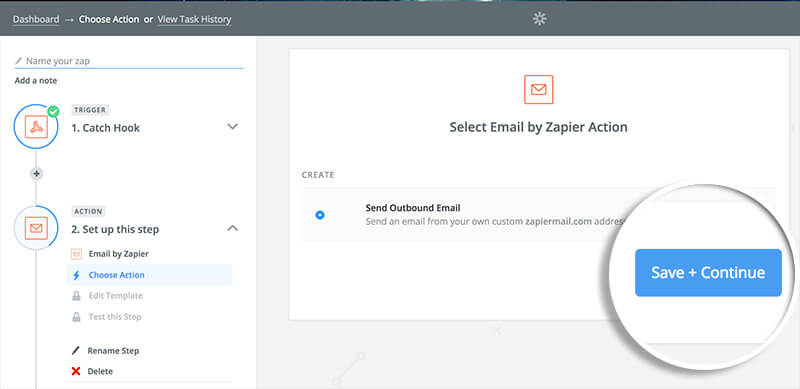Click the small Email by Zapier app icon
The image size is (800, 389).
pos(76,254)
